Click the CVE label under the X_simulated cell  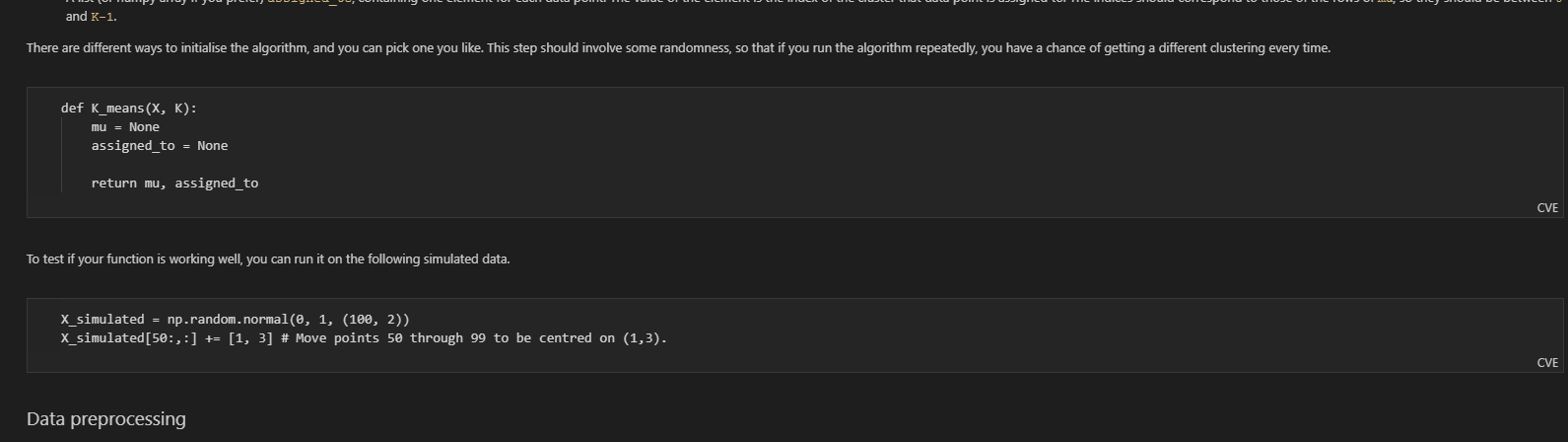click(x=1547, y=363)
